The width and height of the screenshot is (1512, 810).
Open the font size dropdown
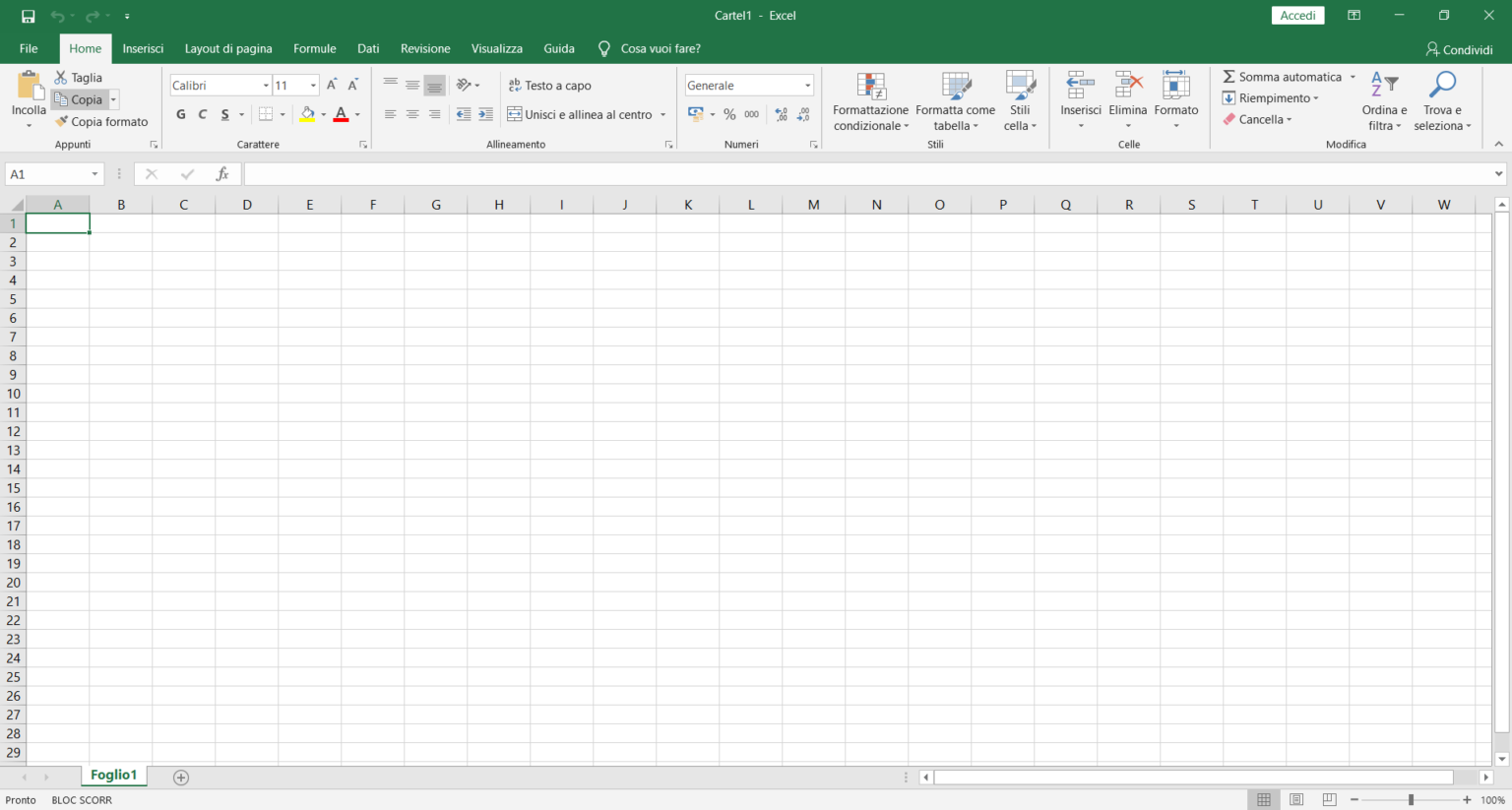click(x=311, y=85)
